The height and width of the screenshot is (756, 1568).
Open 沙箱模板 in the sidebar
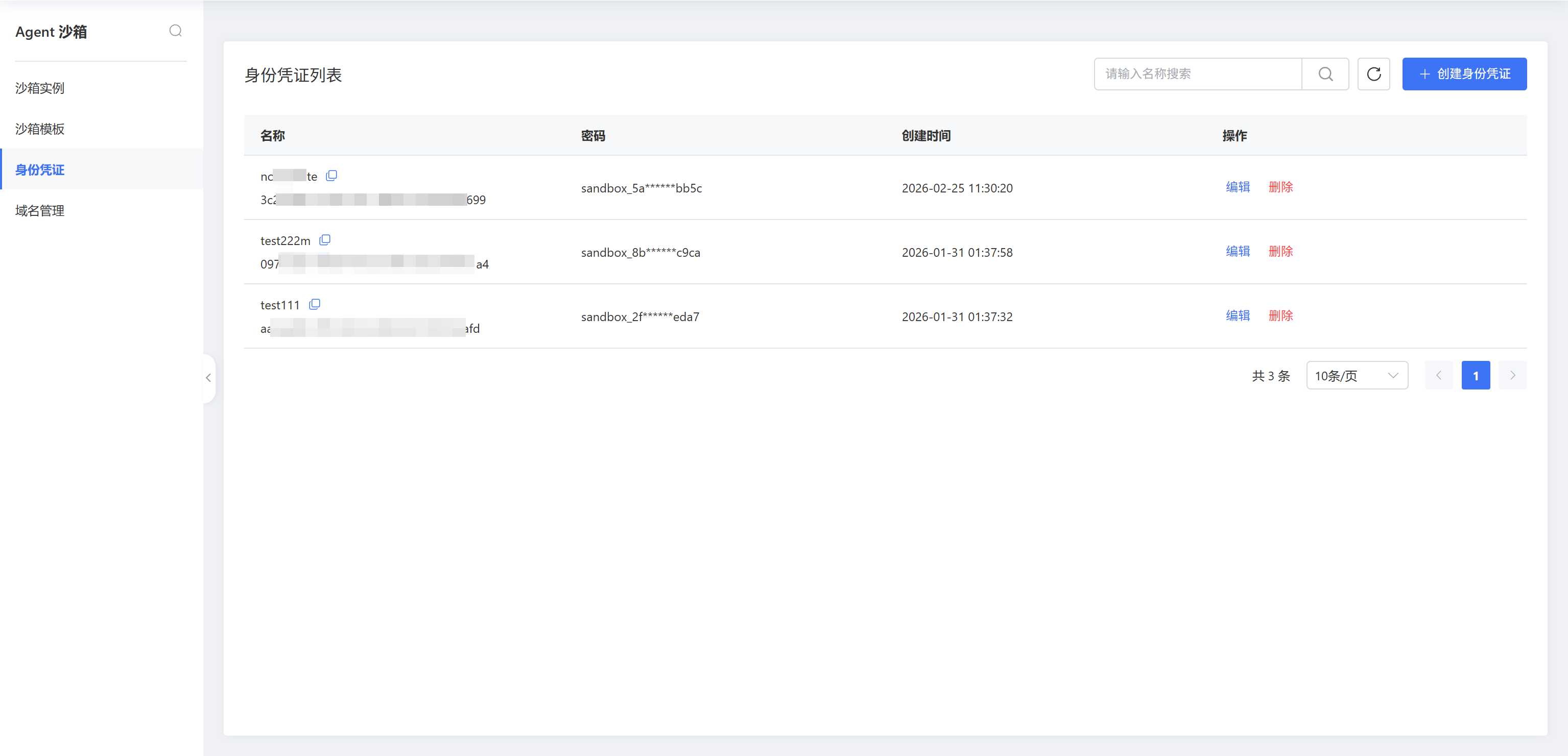[x=39, y=129]
